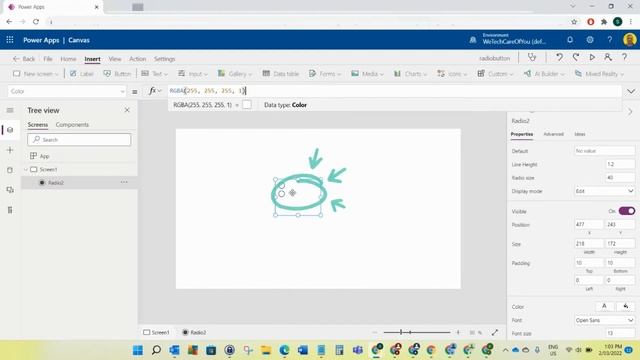Open the Power Apps app launcher waffle
This screenshot has height=360, width=640.
pyautogui.click(x=10, y=40)
